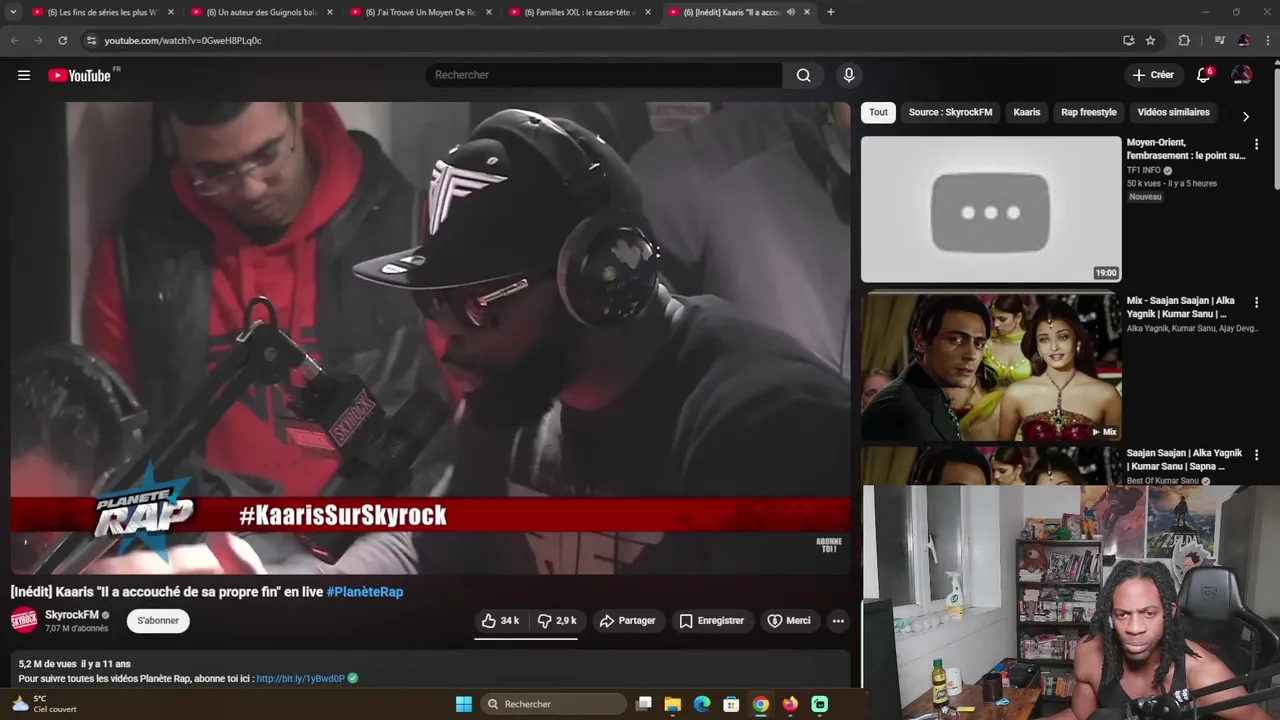Open options for the Best Of Kumar Sanu video
This screenshot has height=720, width=1280.
[x=1256, y=455]
